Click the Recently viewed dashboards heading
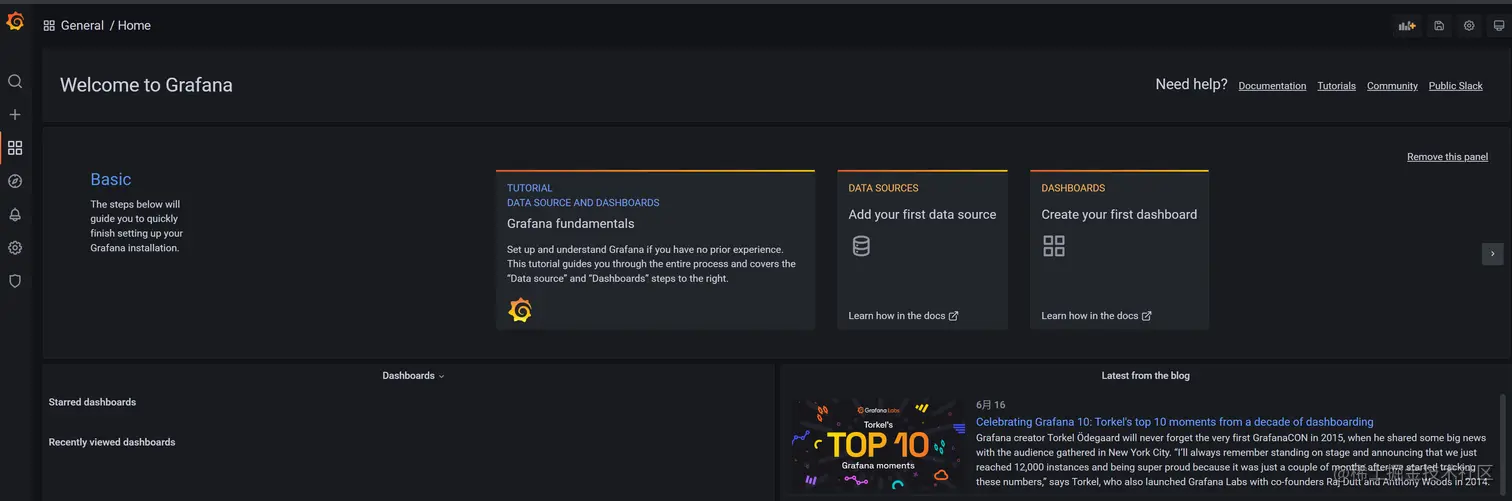 click(112, 442)
